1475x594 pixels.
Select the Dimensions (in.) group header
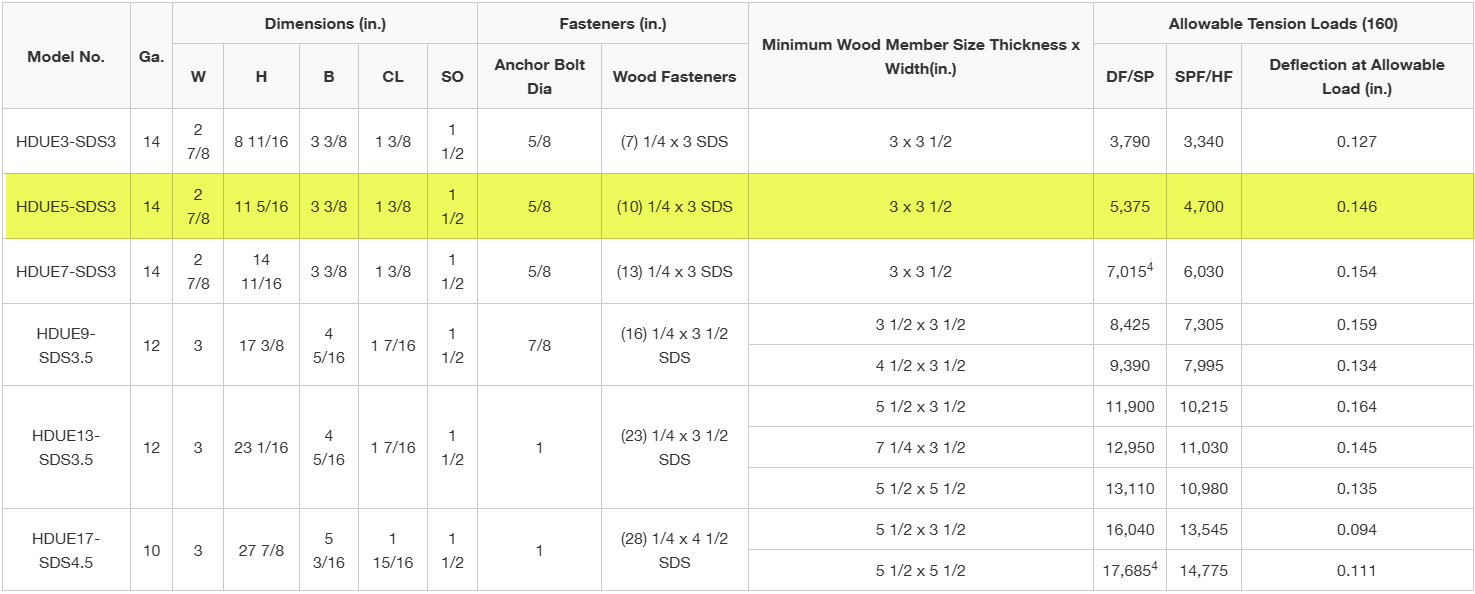pyautogui.click(x=325, y=24)
